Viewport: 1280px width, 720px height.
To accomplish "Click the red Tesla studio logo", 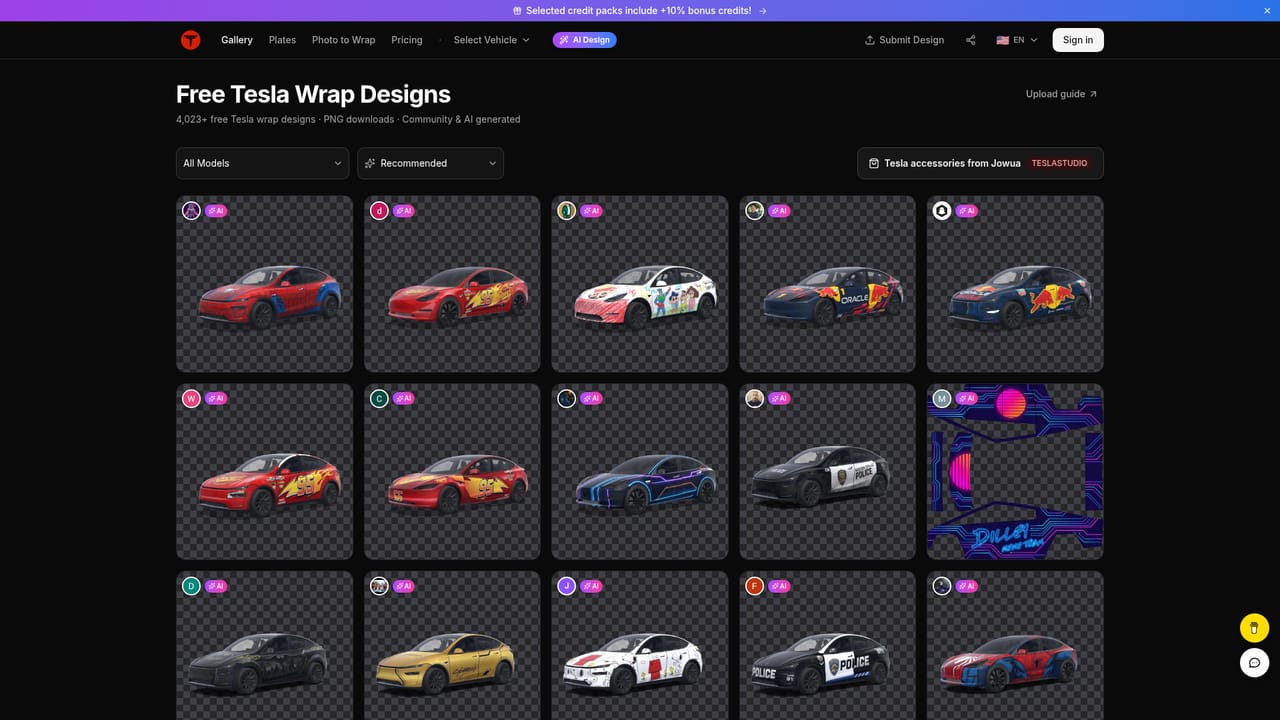I will pos(190,40).
